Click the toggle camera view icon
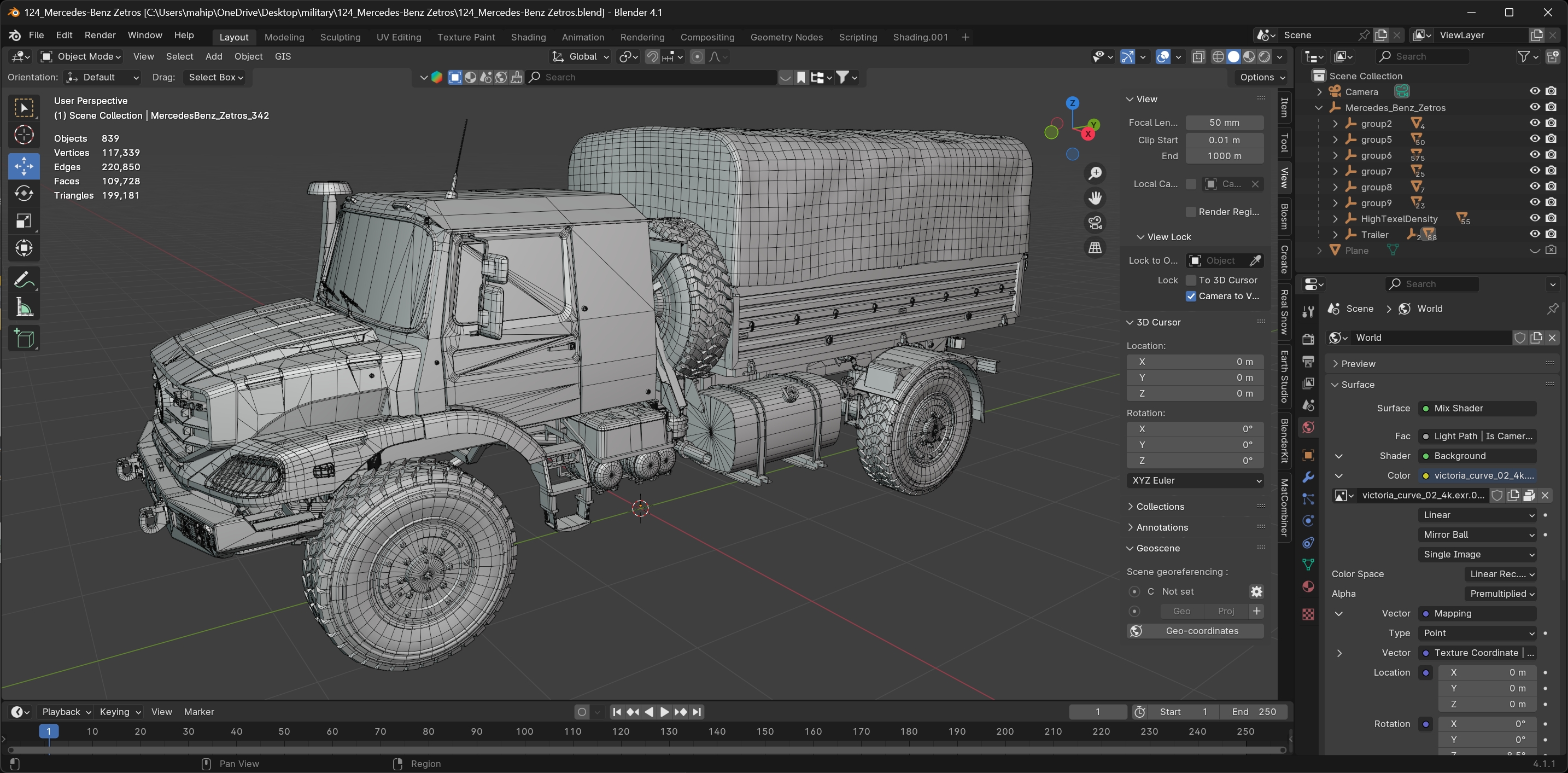The image size is (1568, 773). pos(1095,223)
